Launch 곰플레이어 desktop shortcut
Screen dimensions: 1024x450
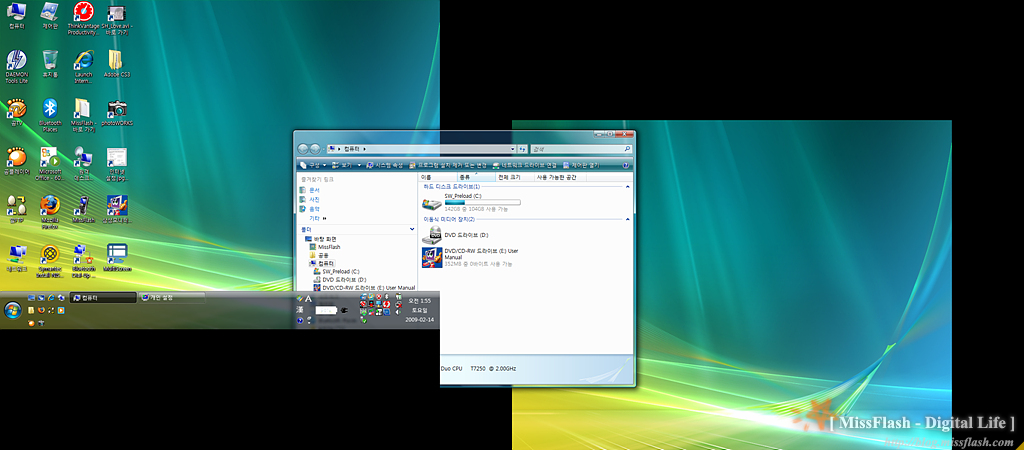pos(16,161)
